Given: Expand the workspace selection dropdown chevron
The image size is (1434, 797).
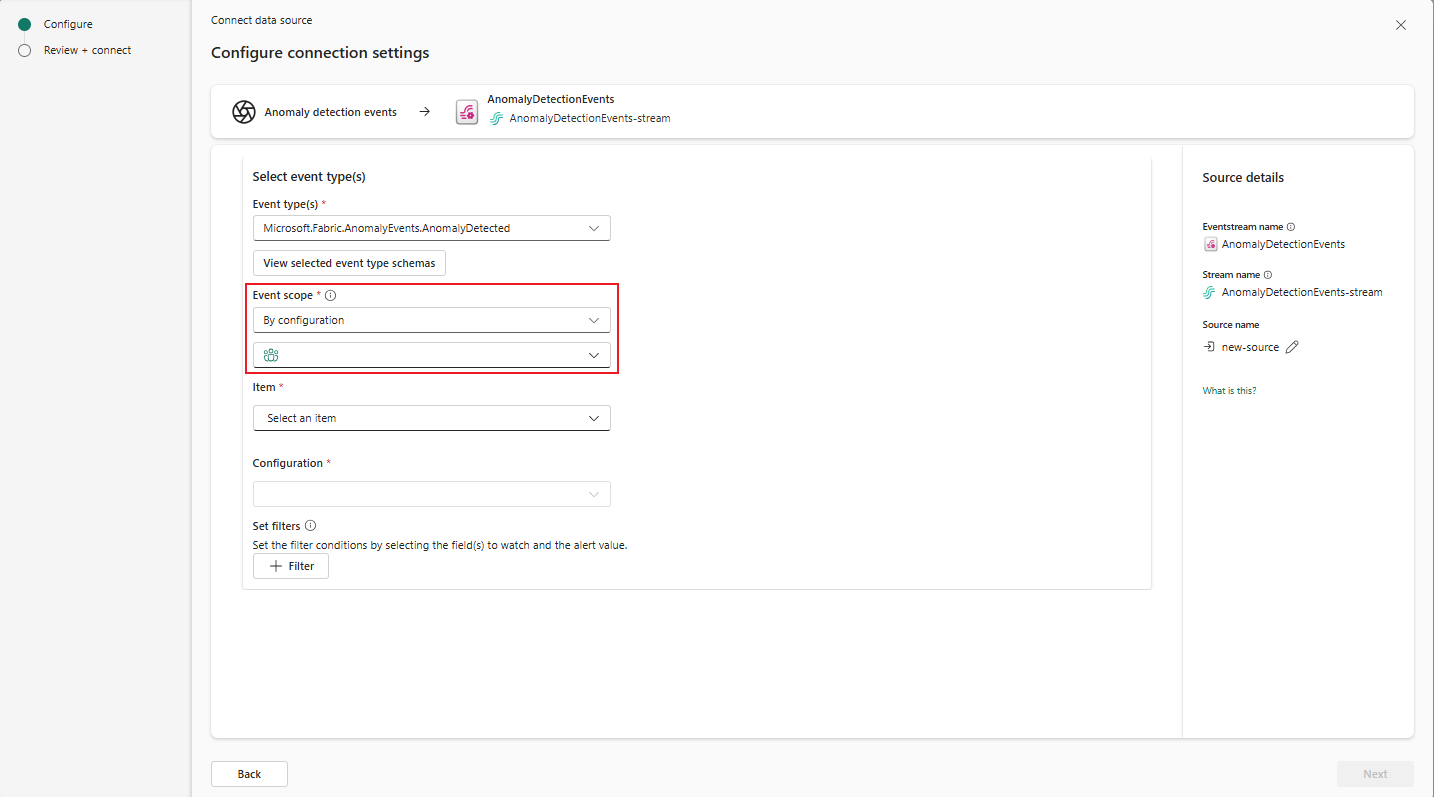Looking at the screenshot, I should 594,355.
